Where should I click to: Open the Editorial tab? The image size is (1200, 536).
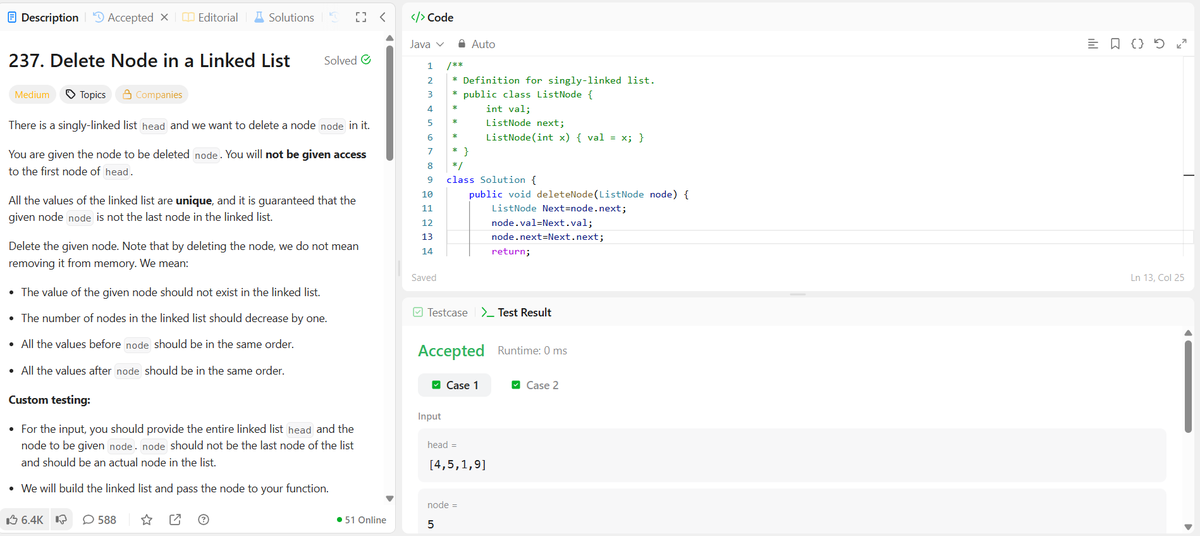[210, 17]
